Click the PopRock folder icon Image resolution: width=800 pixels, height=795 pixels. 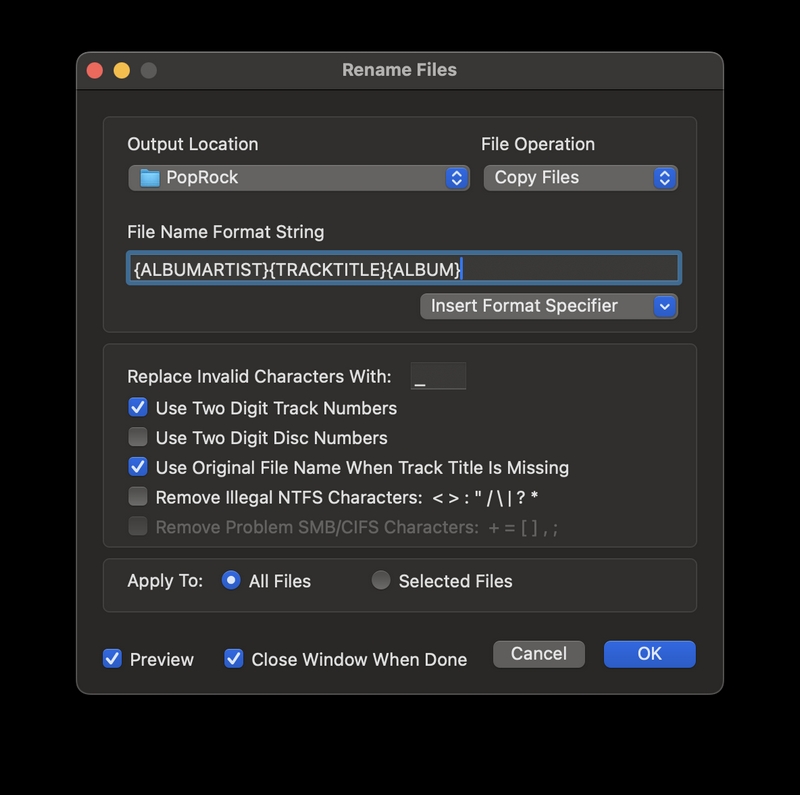coord(149,178)
